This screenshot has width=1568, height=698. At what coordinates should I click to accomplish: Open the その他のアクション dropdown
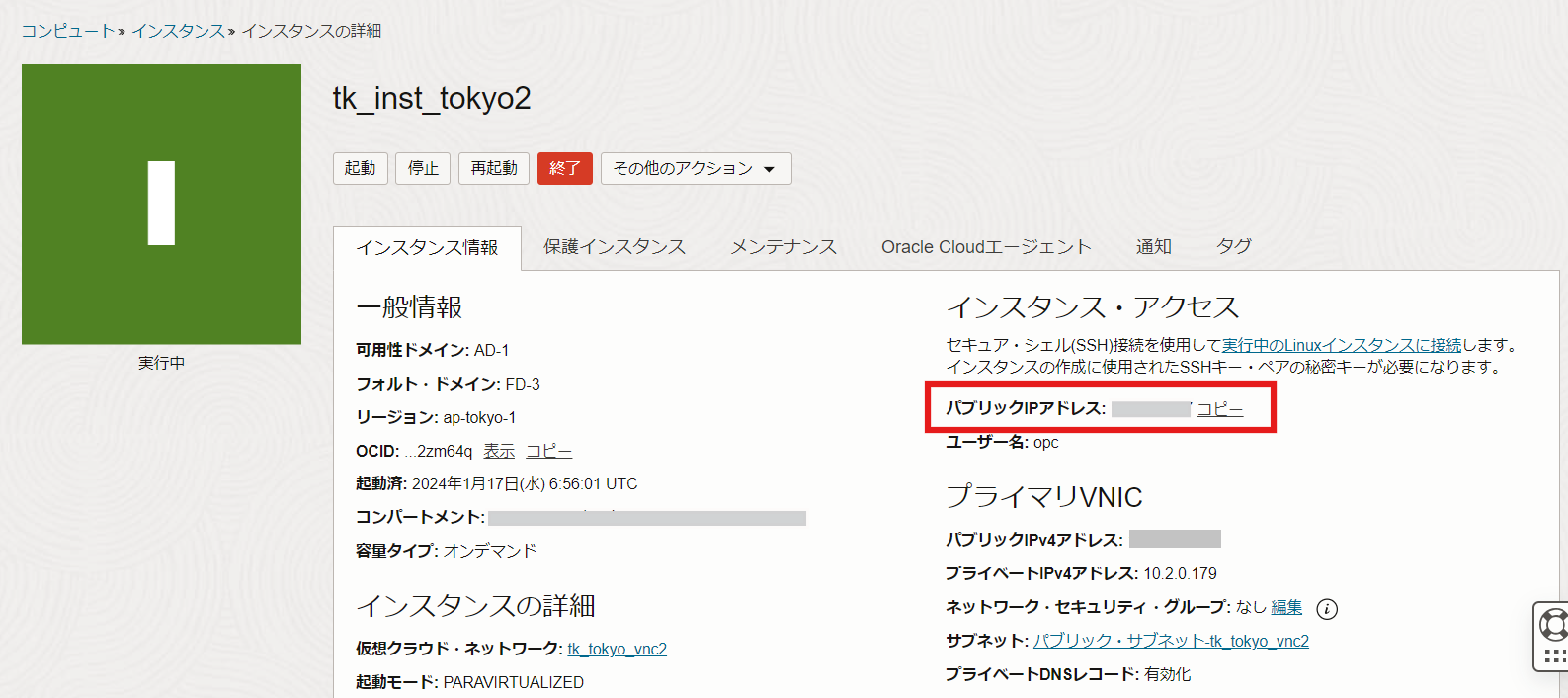[696, 168]
